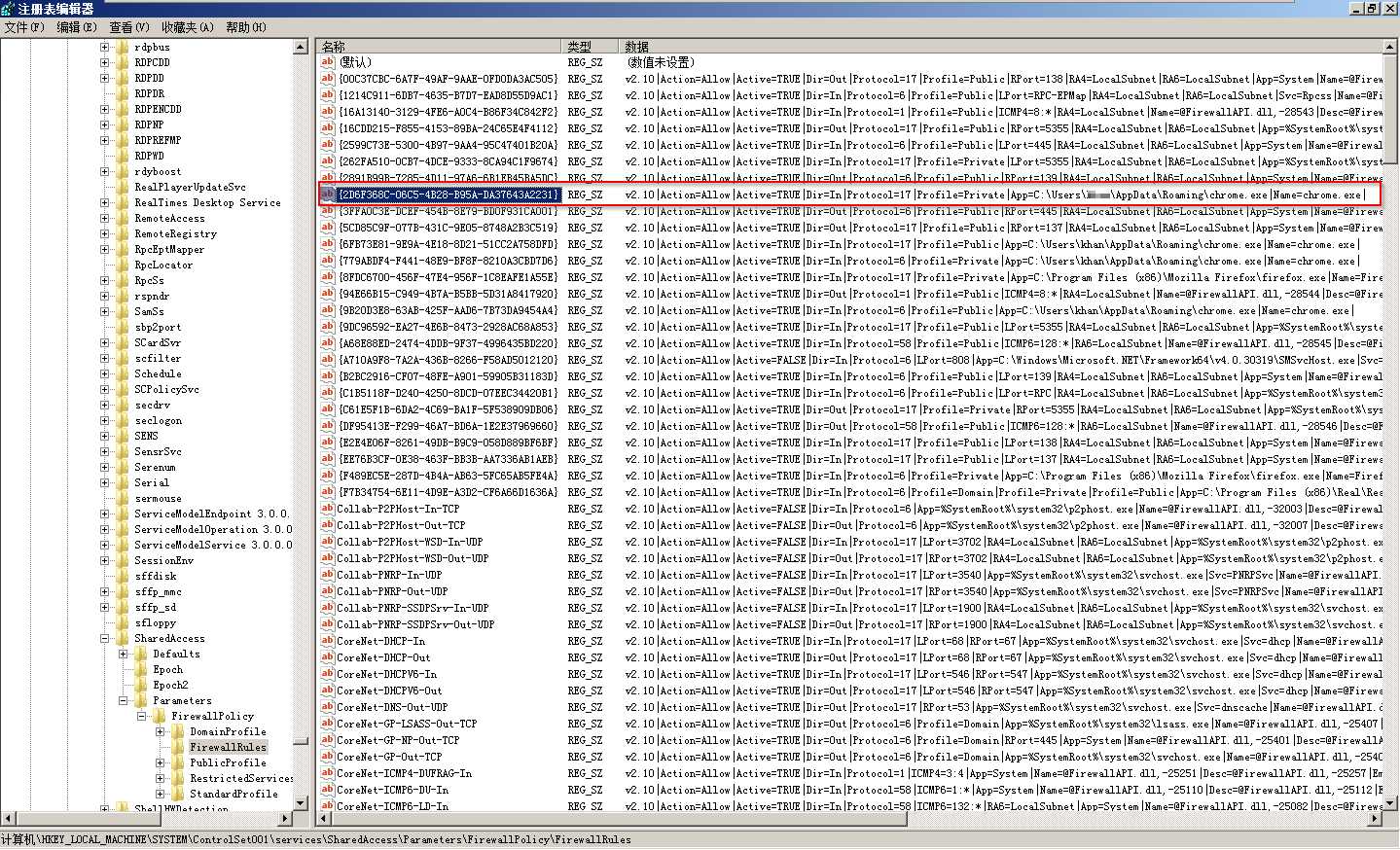Expand the StandardProfile subkey

[x=160, y=794]
